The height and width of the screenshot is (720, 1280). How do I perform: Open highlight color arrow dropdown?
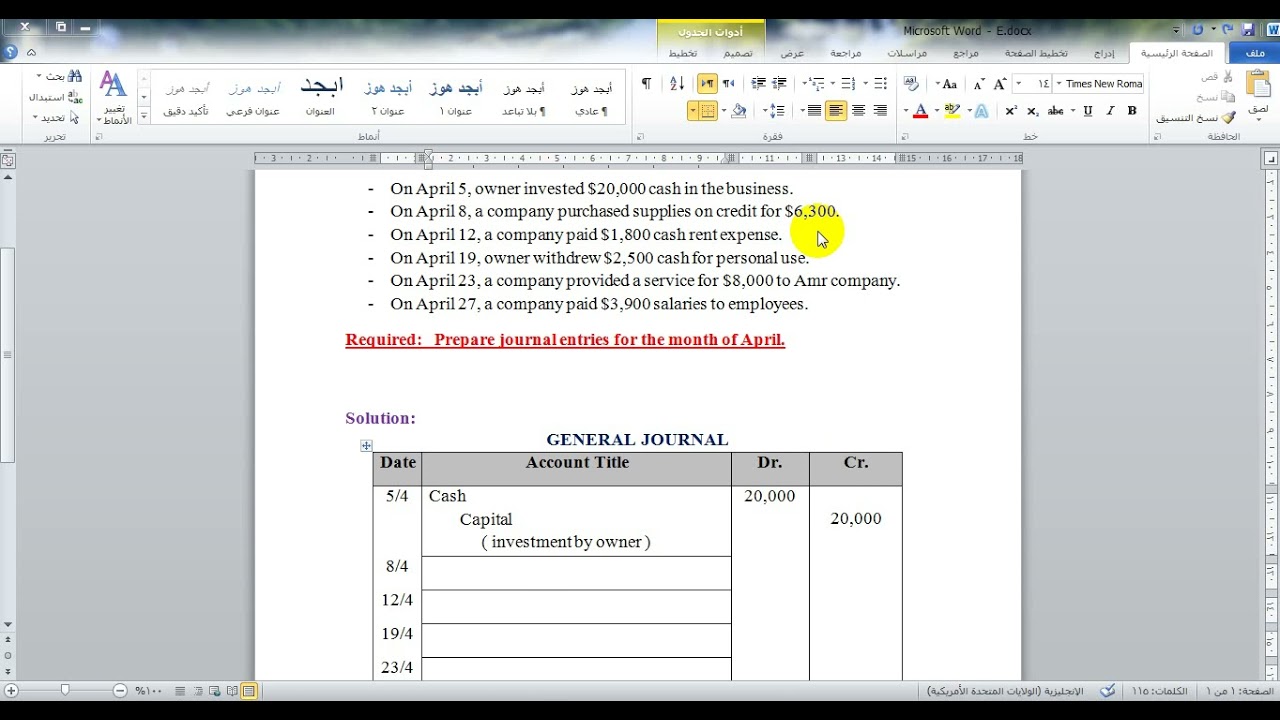coord(937,111)
